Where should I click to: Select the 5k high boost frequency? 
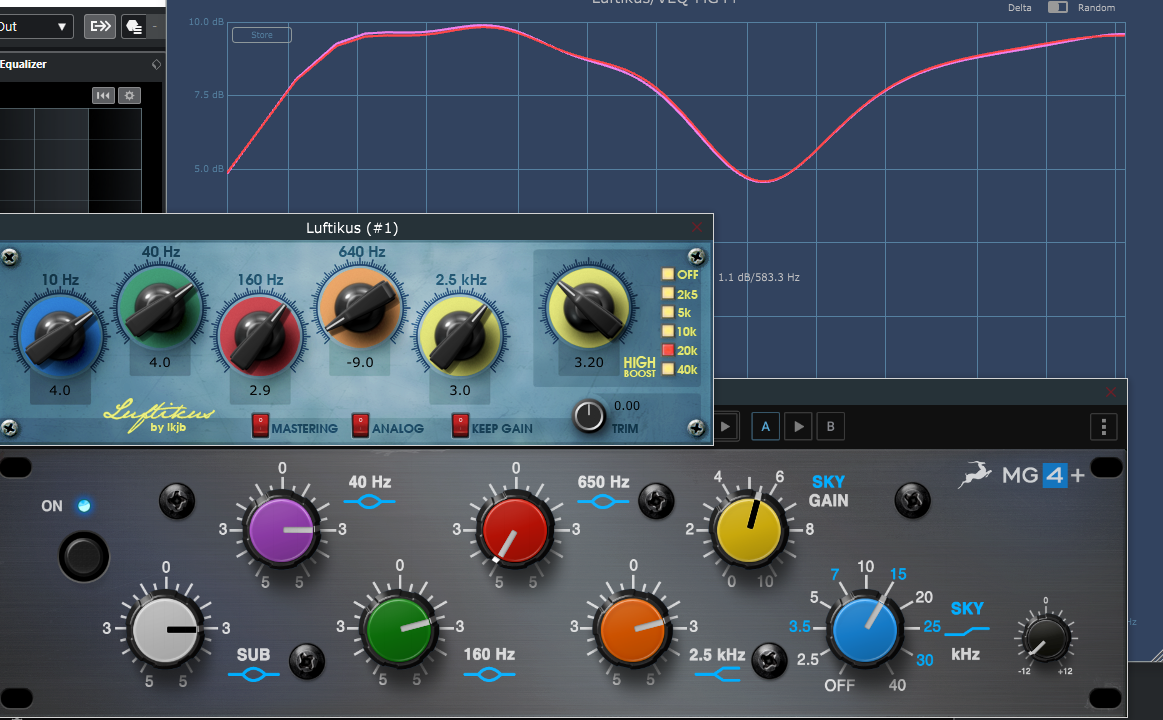[668, 312]
